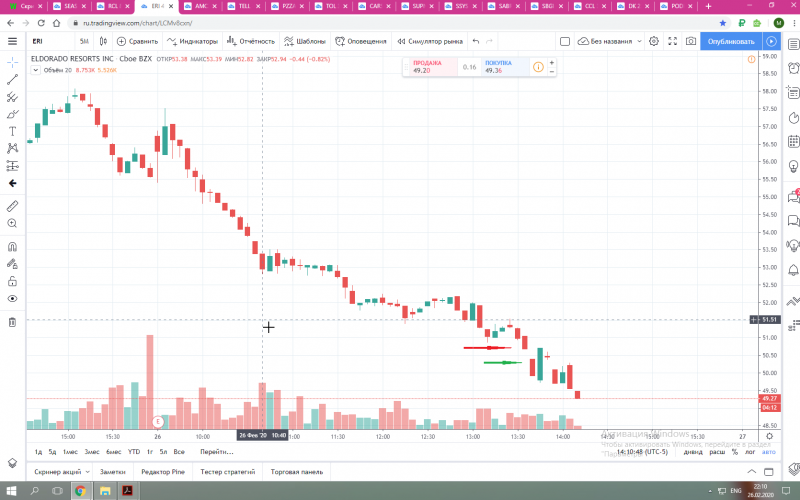
Task: Click the zoom in magnifier tool
Action: 12,223
